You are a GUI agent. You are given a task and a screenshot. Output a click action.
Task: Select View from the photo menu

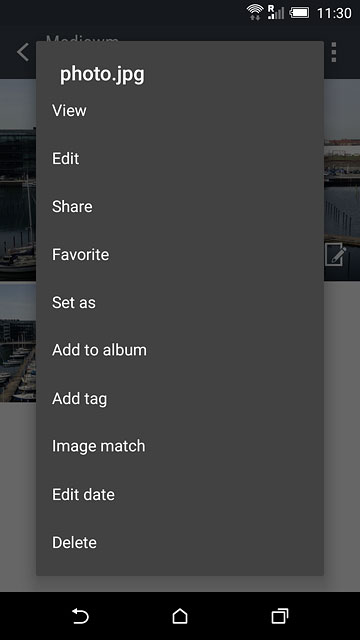tap(180, 111)
